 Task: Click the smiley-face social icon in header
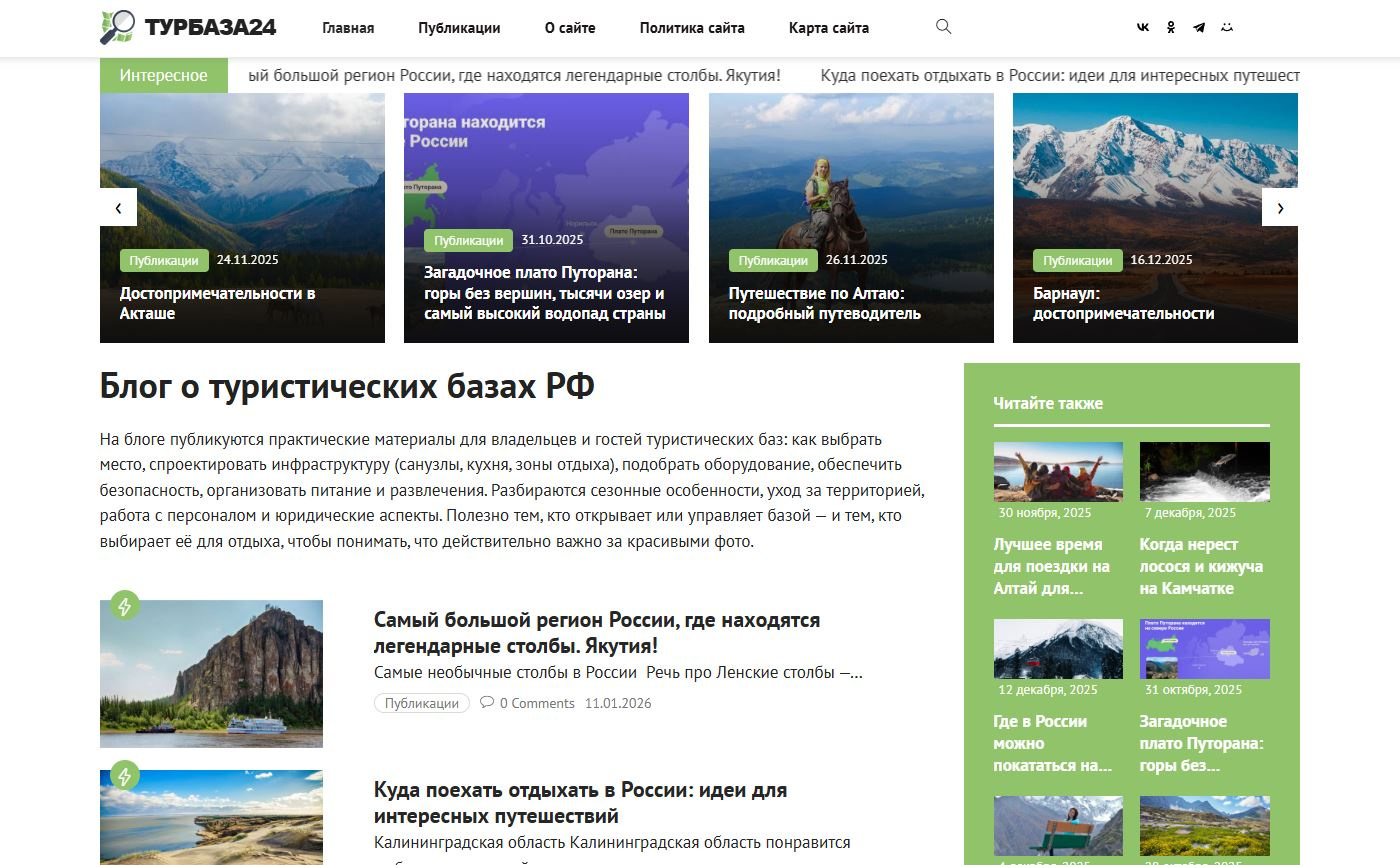pyautogui.click(x=1227, y=28)
